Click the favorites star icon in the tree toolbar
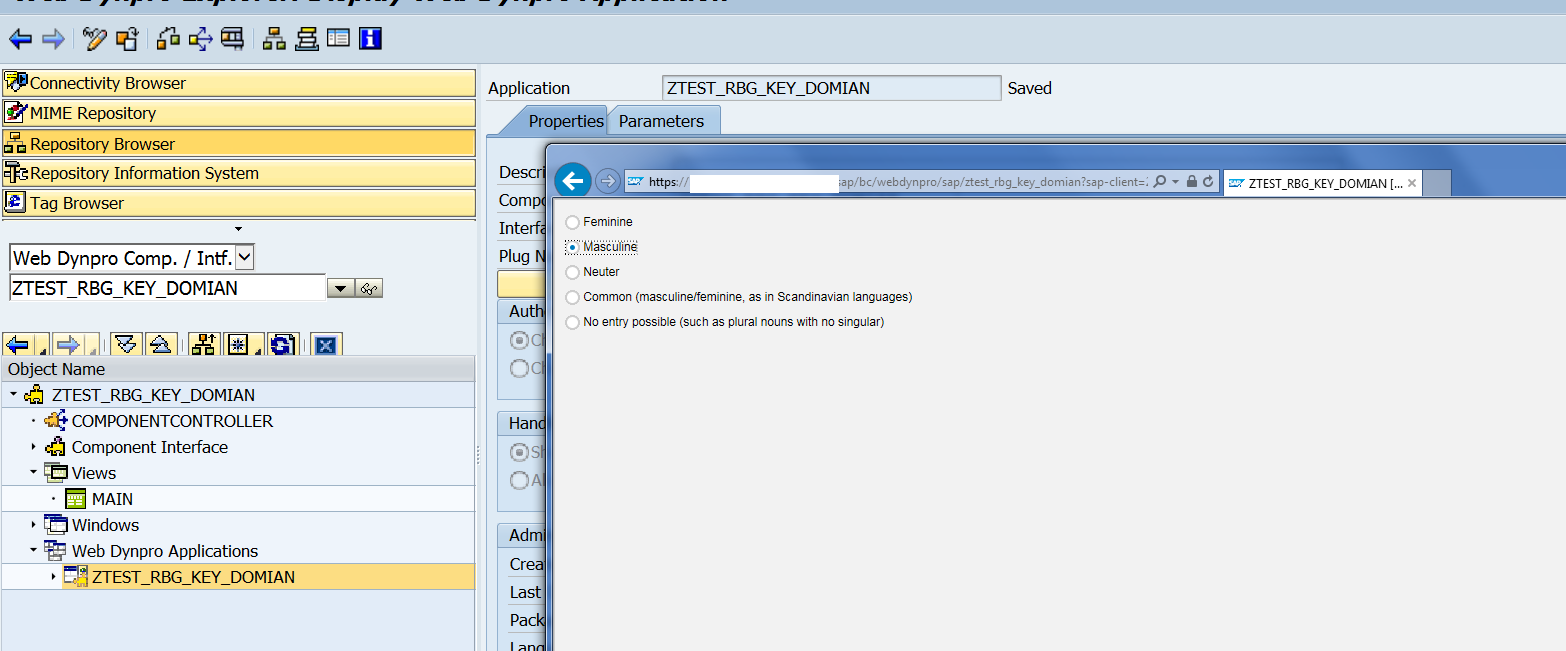 click(x=237, y=345)
